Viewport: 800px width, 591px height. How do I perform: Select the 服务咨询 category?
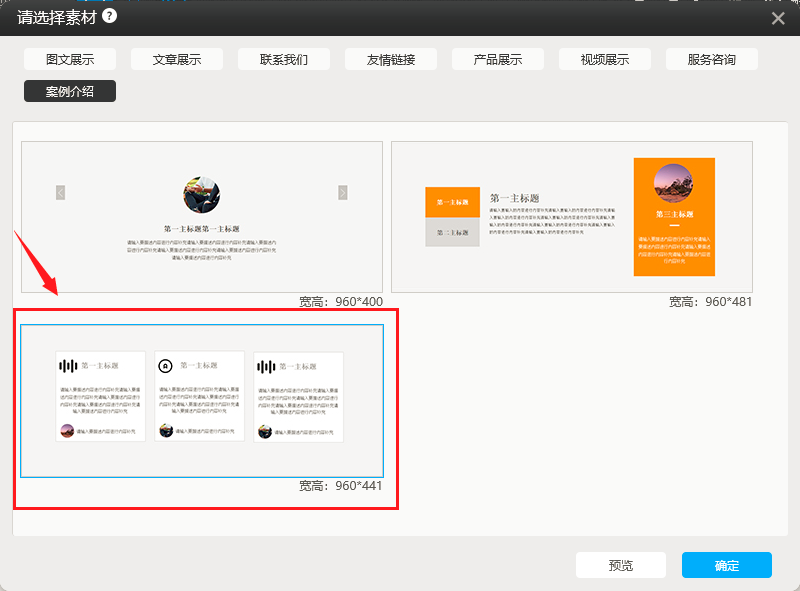[712, 59]
